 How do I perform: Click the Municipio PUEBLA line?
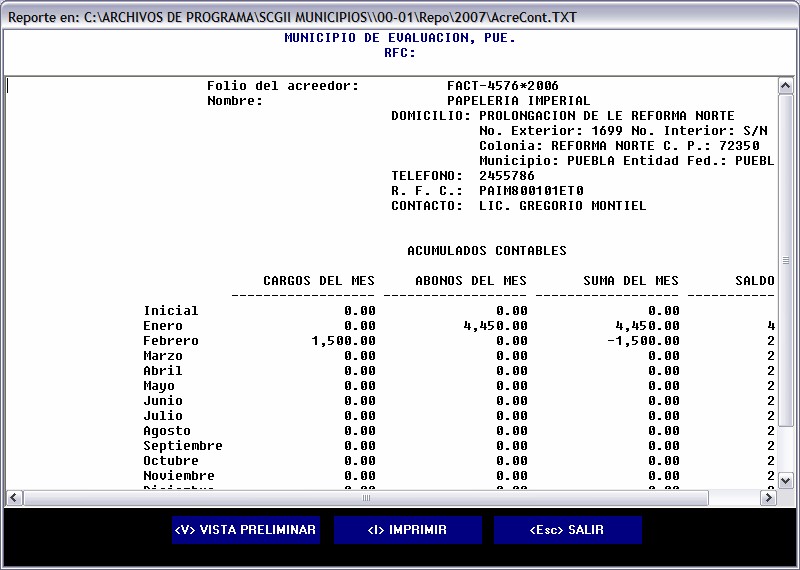click(x=627, y=161)
